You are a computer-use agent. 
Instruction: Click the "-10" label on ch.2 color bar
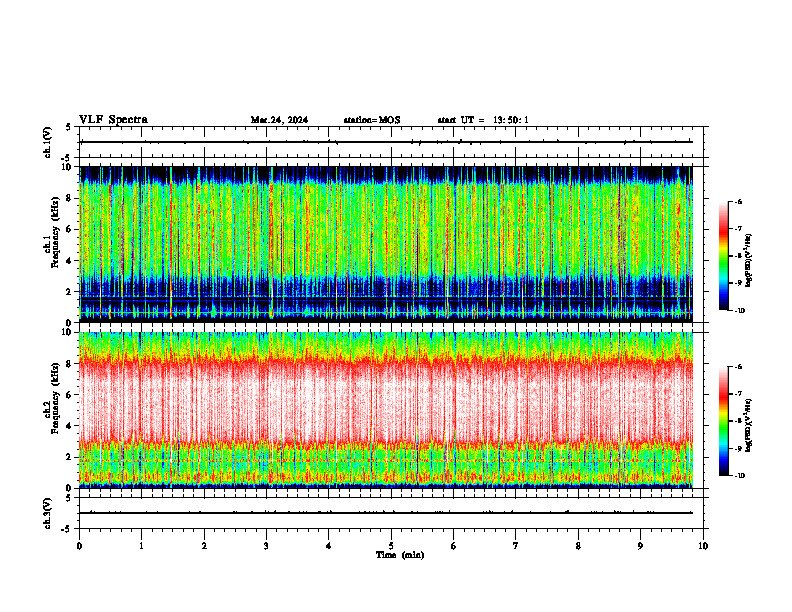pos(739,475)
